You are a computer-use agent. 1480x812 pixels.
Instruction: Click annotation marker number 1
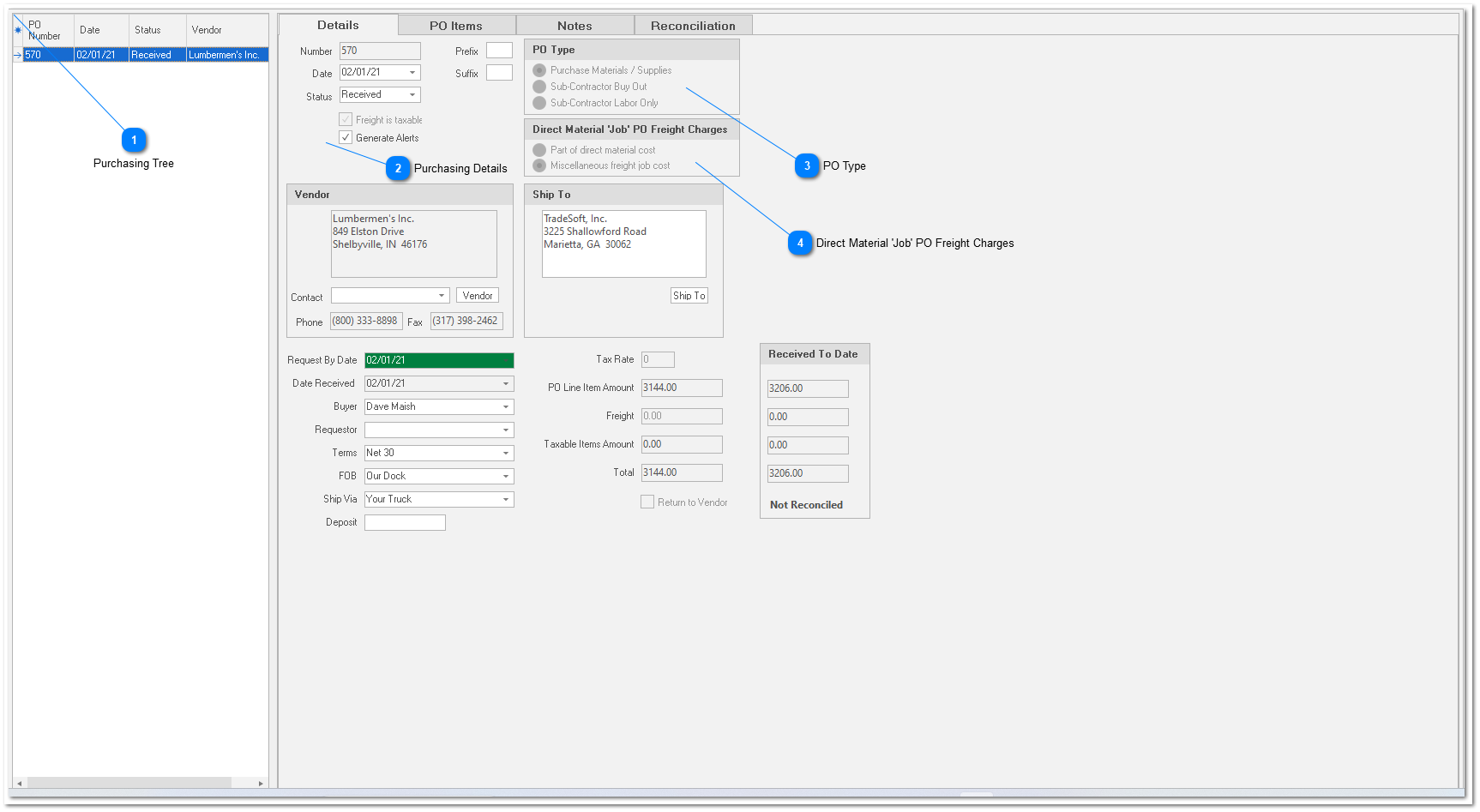pyautogui.click(x=134, y=140)
